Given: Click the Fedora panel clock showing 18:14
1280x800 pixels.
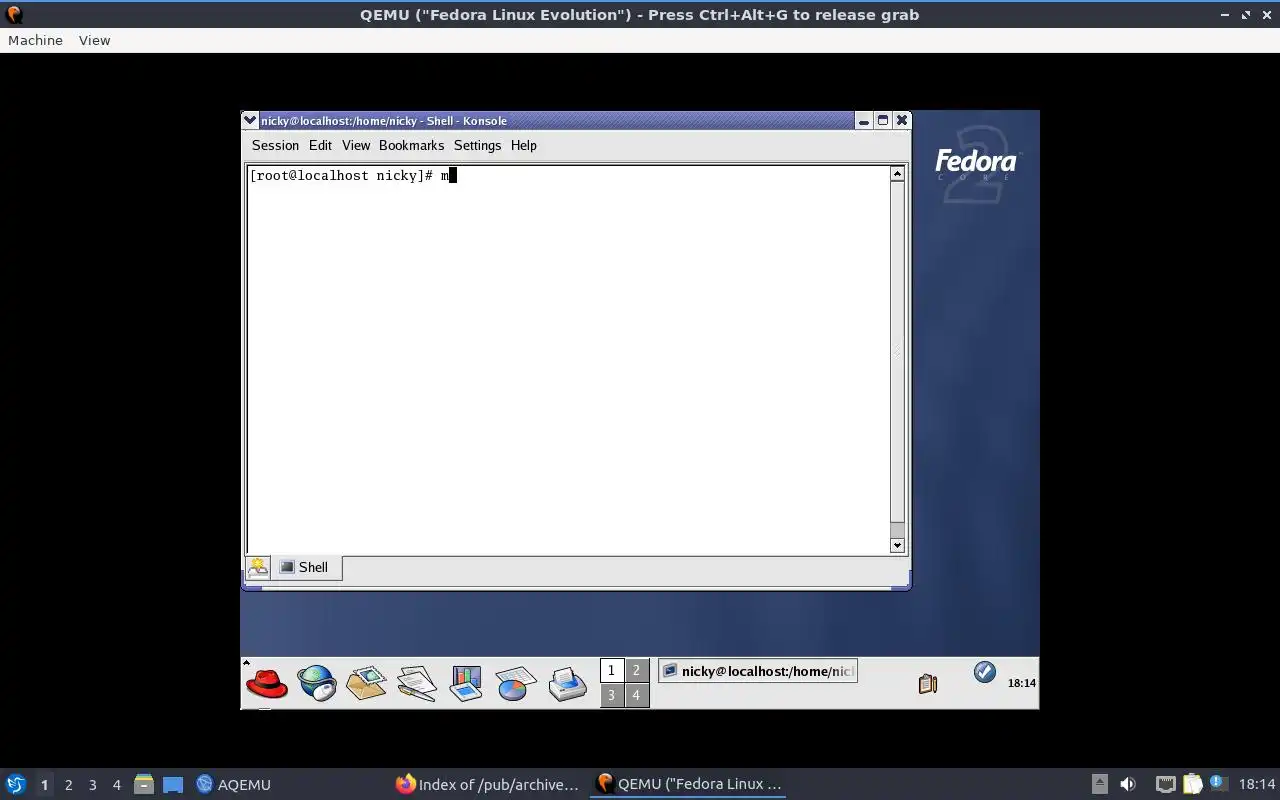Looking at the screenshot, I should tap(1021, 683).
